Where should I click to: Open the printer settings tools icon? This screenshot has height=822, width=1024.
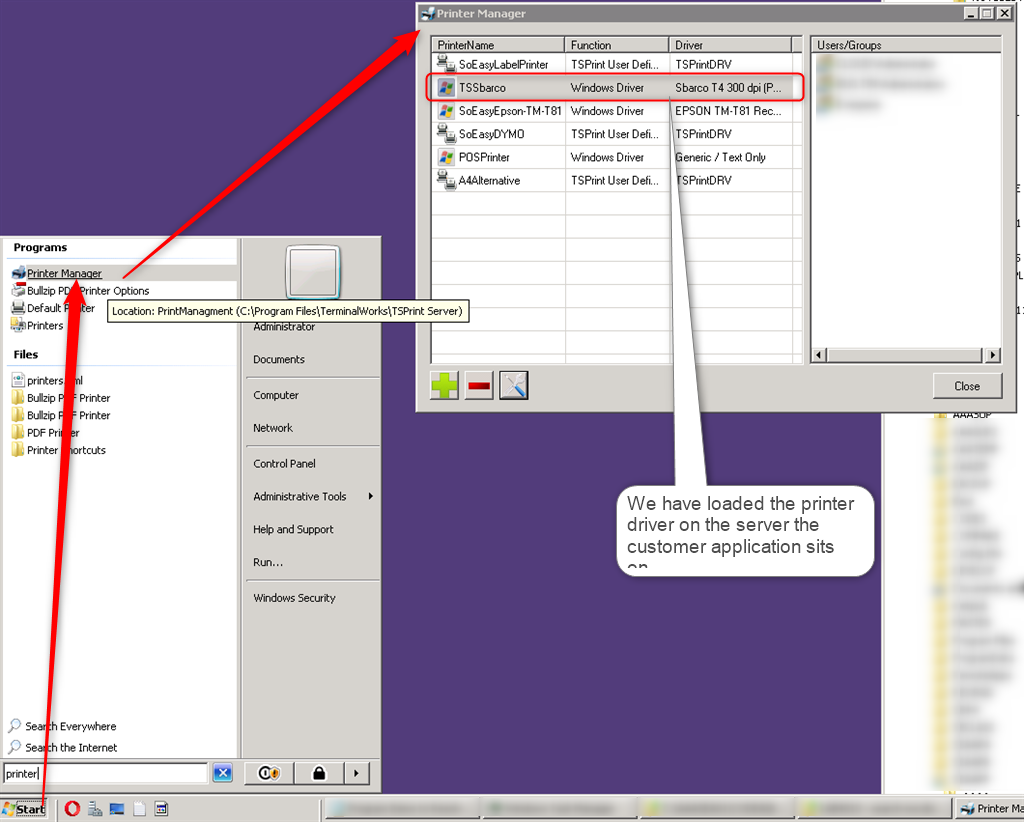coord(513,385)
